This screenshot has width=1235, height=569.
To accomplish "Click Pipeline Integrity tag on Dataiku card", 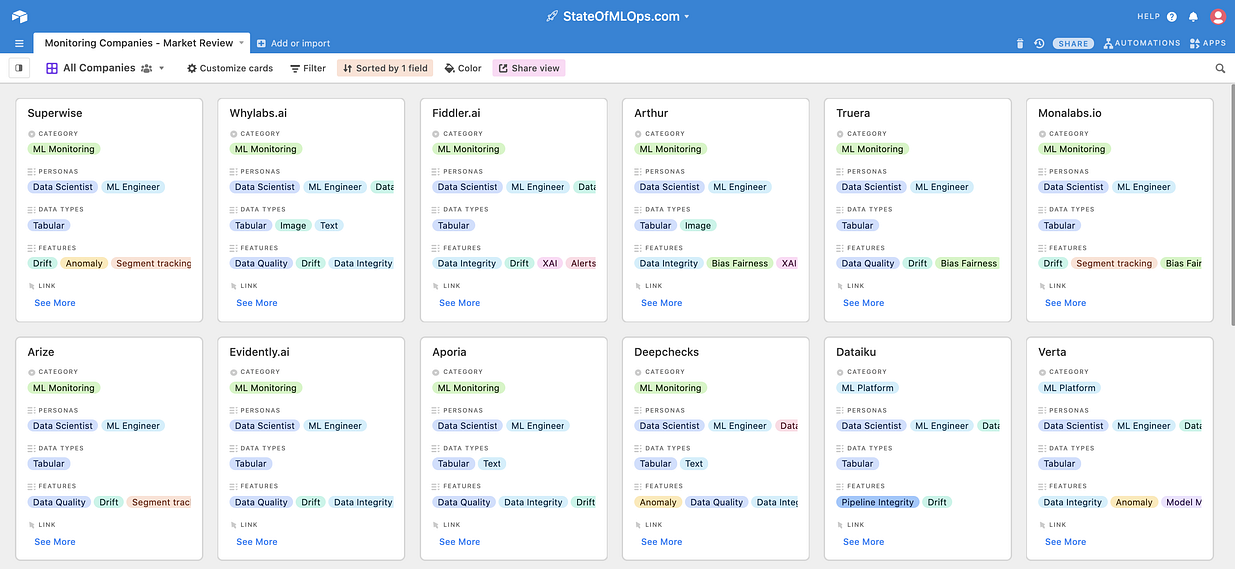I will pyautogui.click(x=878, y=503).
